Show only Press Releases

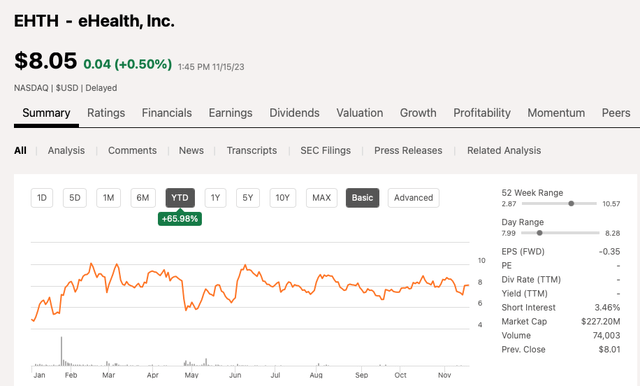point(408,151)
